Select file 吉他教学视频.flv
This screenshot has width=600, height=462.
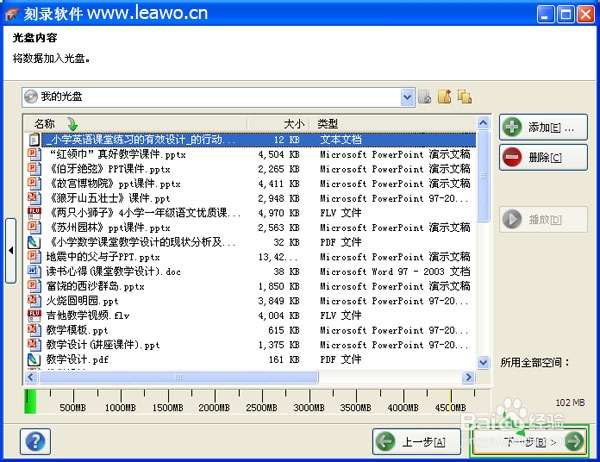[251, 315]
